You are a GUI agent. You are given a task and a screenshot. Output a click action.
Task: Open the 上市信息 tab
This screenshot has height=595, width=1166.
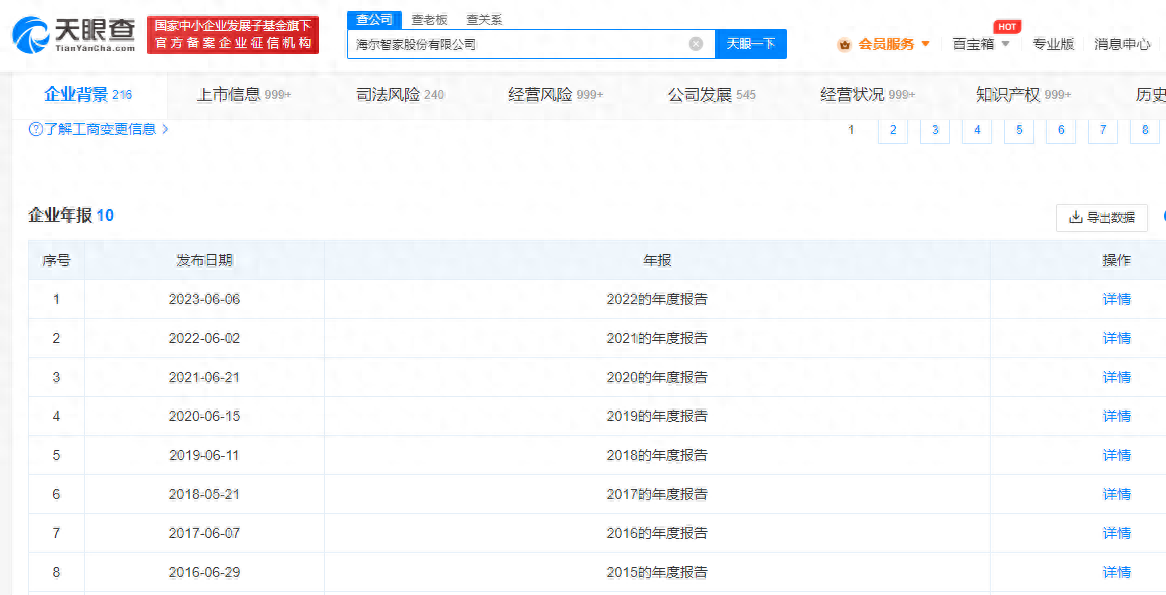click(x=244, y=94)
